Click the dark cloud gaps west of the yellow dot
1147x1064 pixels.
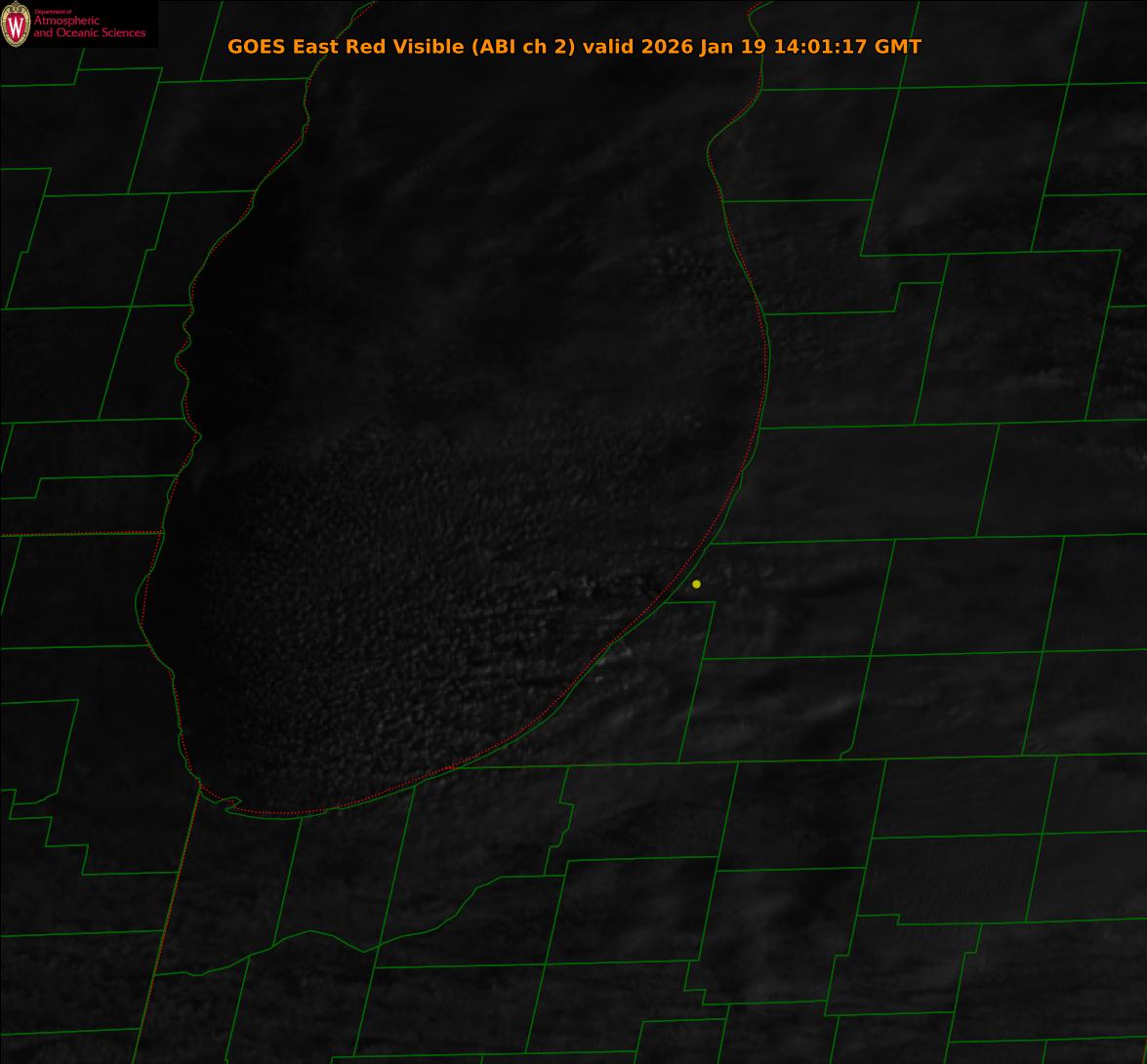(x=595, y=586)
